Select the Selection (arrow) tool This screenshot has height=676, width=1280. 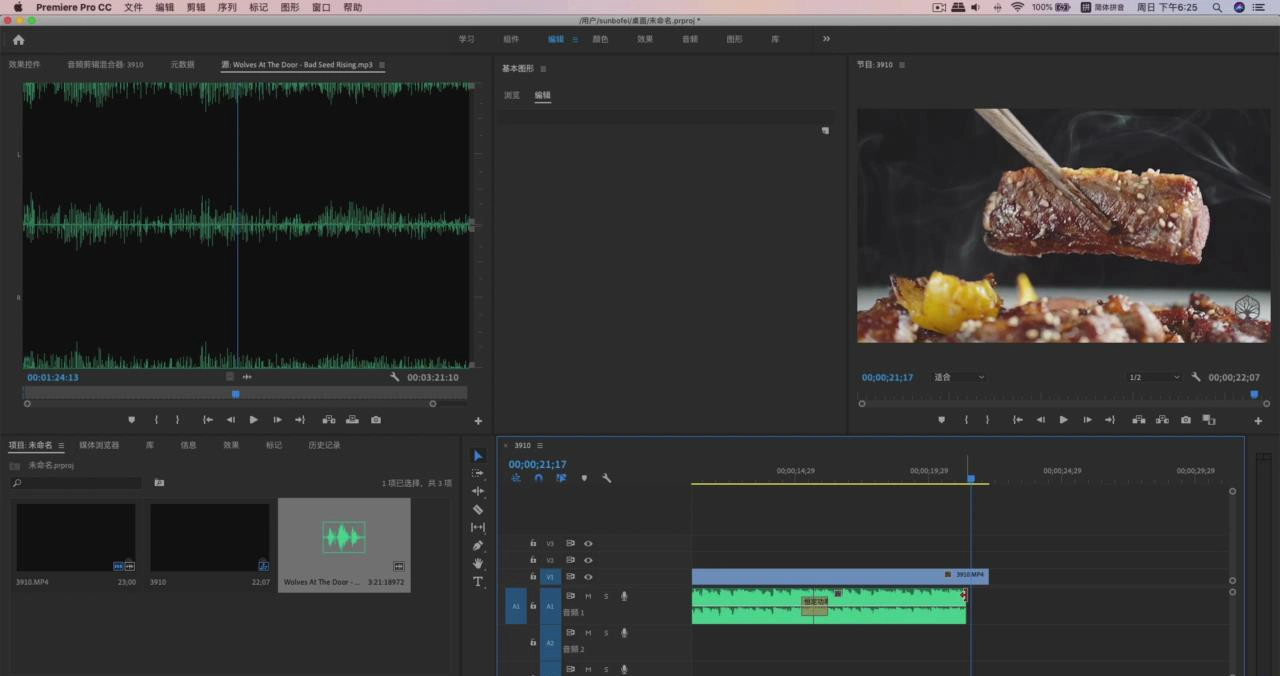click(477, 456)
